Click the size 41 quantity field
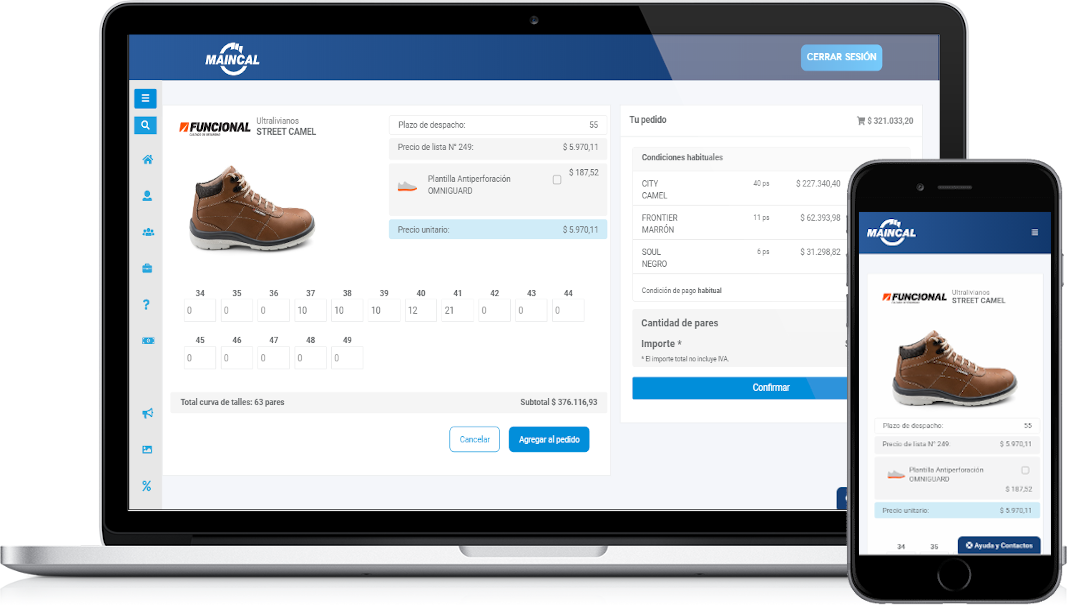1069x606 pixels. point(457,310)
